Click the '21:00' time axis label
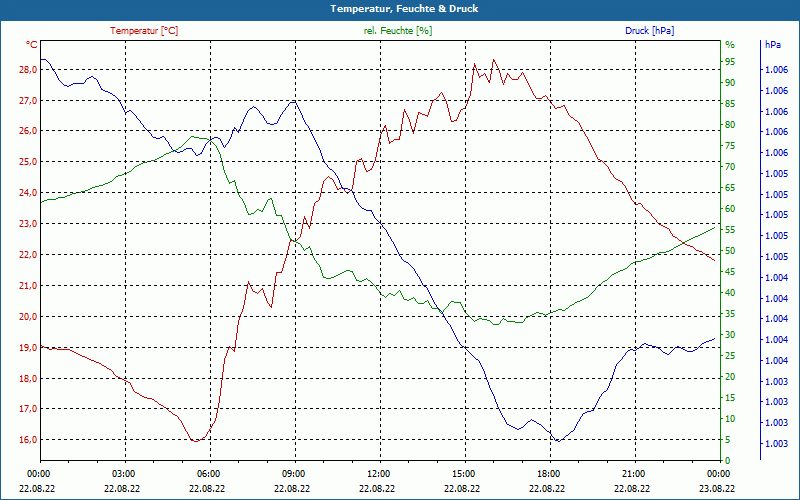 (x=633, y=474)
